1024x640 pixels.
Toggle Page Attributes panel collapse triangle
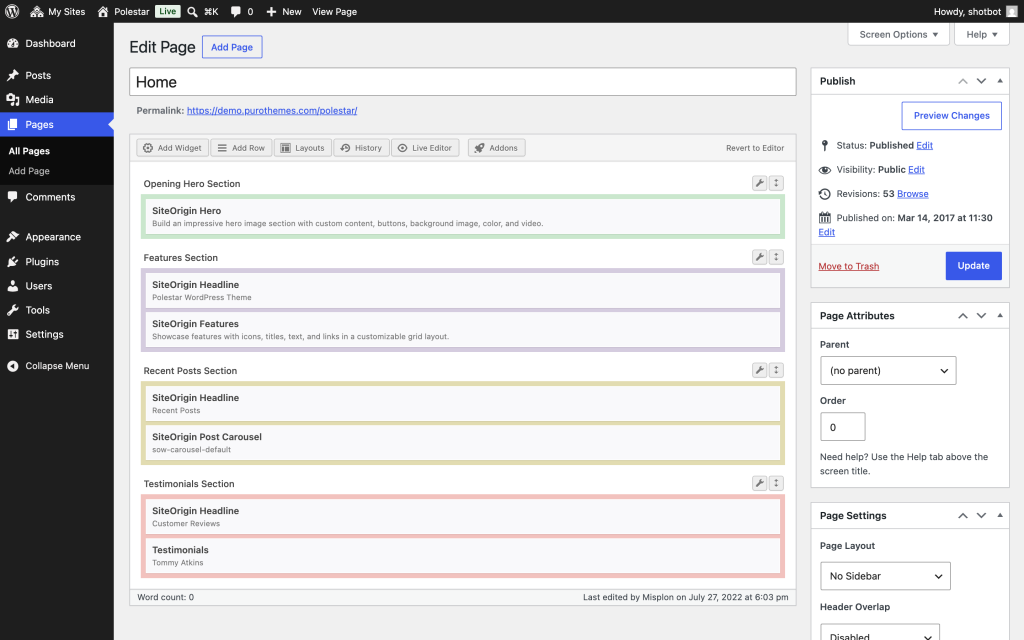point(999,315)
